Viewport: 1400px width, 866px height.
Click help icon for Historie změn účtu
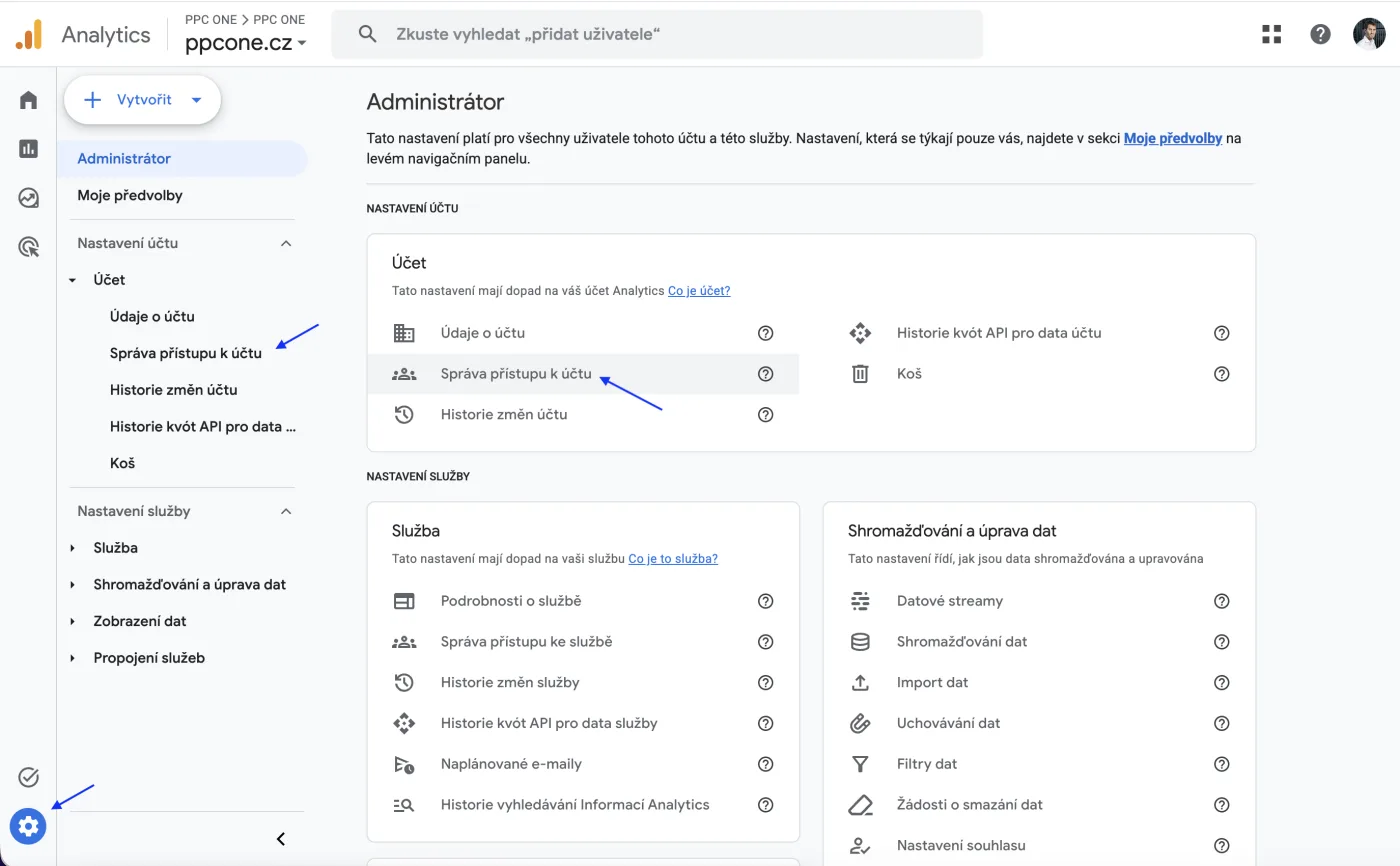765,414
